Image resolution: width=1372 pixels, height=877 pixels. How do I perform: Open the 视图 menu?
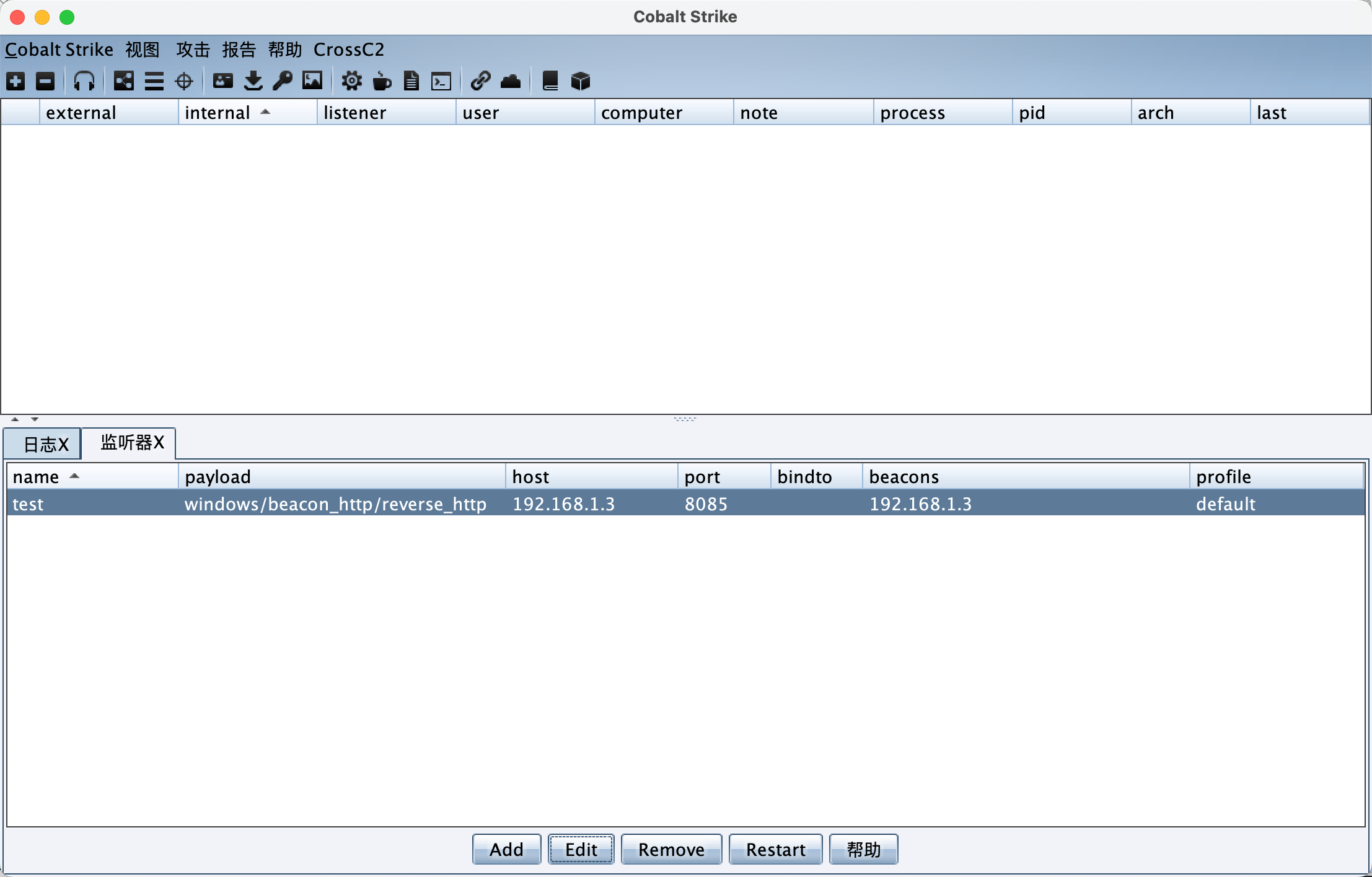(143, 50)
